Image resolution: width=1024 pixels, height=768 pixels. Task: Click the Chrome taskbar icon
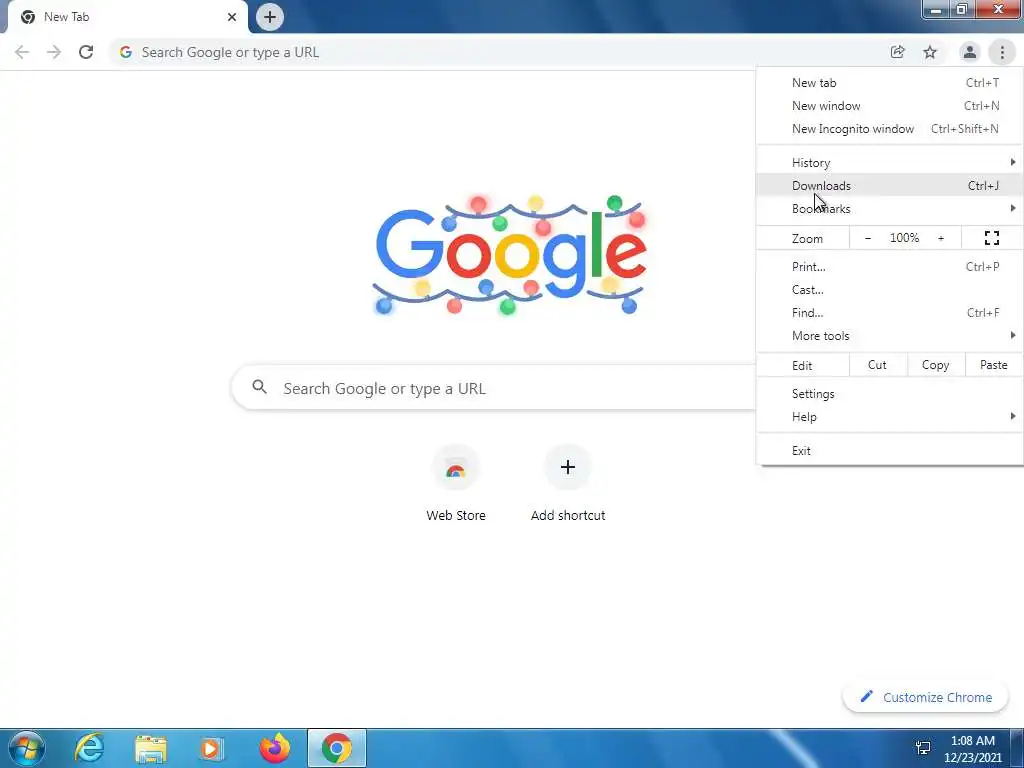click(x=336, y=748)
